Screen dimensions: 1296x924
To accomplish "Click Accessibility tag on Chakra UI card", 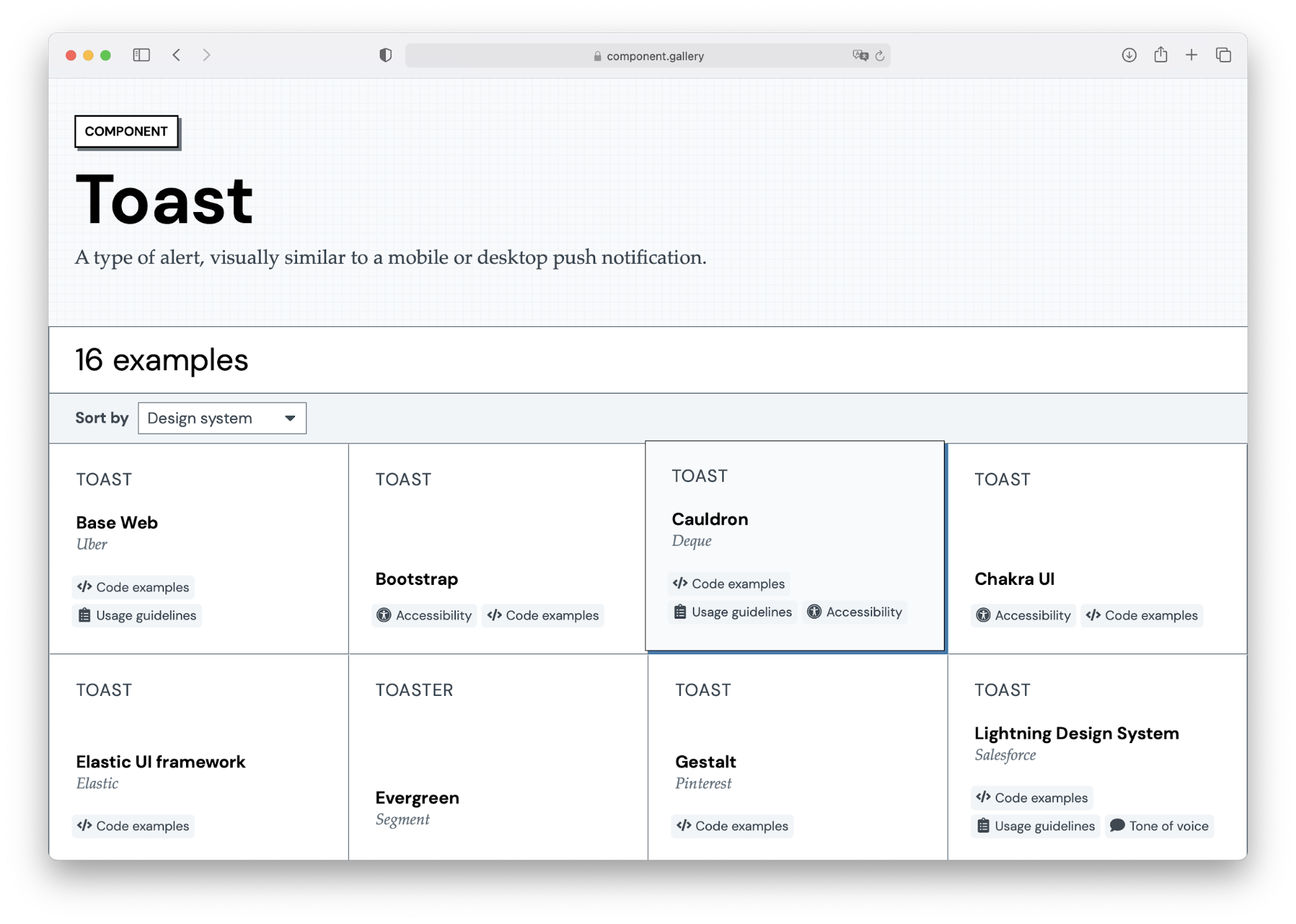I will (1023, 615).
